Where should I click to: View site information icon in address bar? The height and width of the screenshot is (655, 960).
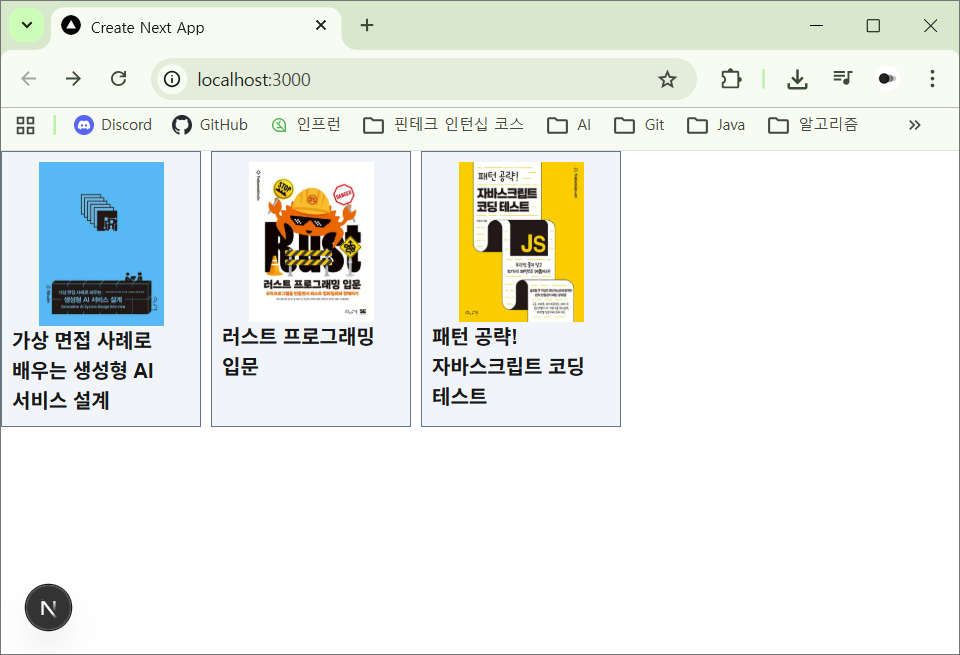(173, 79)
